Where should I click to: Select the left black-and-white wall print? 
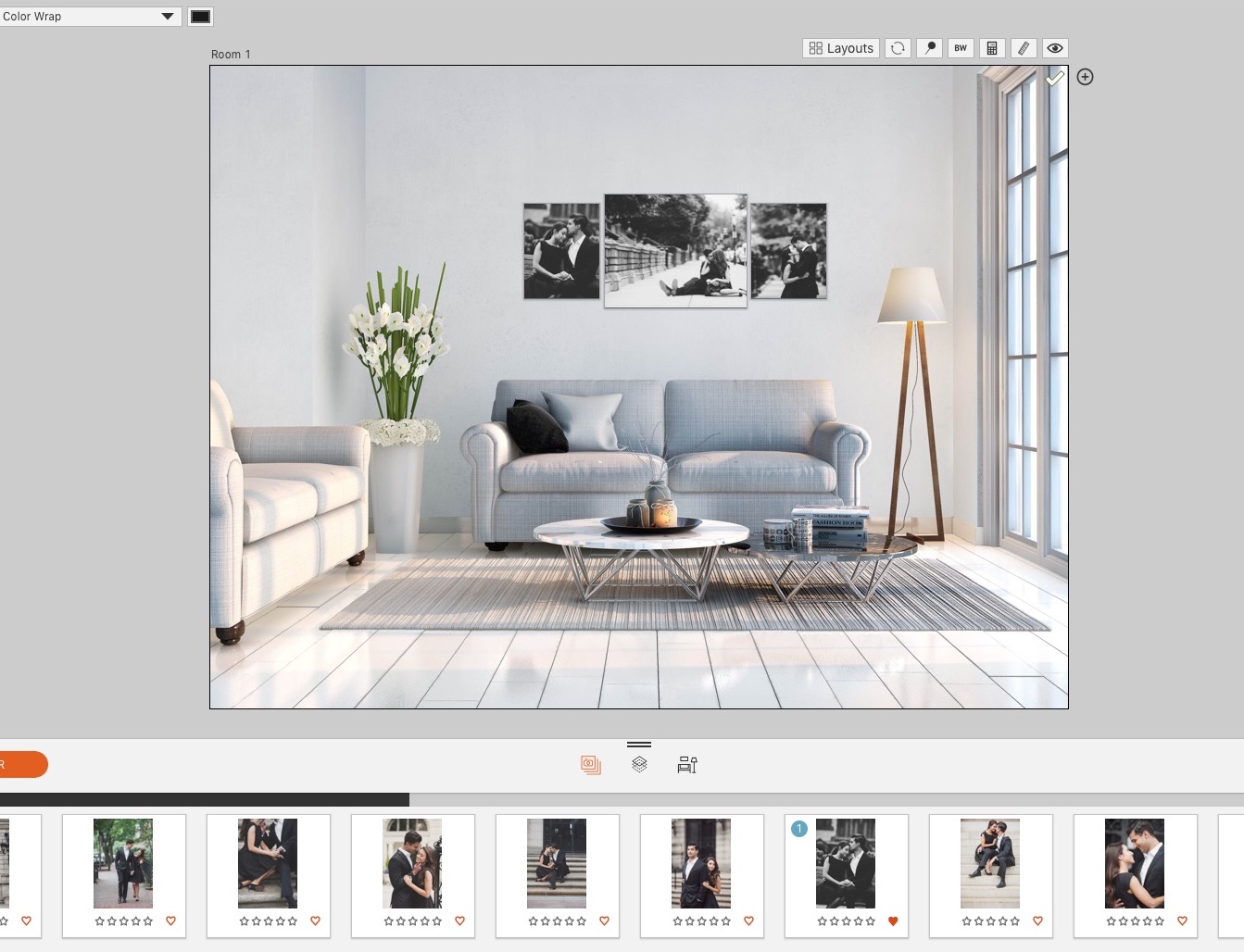click(561, 251)
